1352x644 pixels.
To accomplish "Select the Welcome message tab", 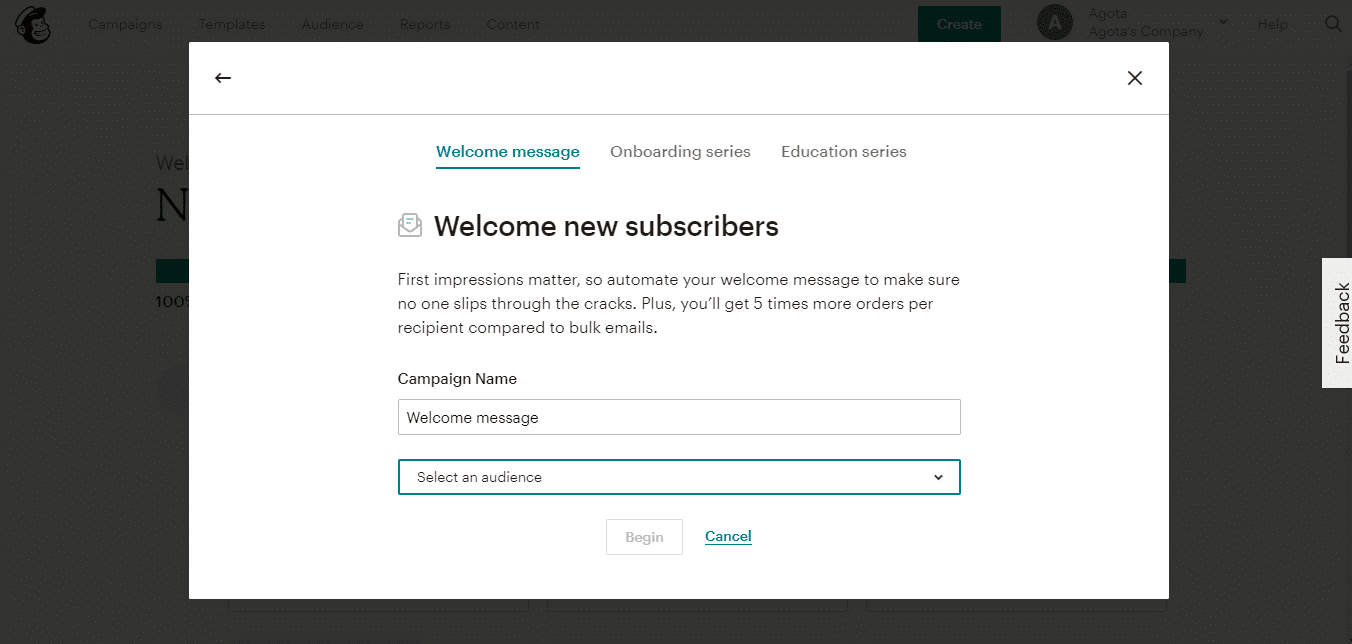I will (x=507, y=151).
